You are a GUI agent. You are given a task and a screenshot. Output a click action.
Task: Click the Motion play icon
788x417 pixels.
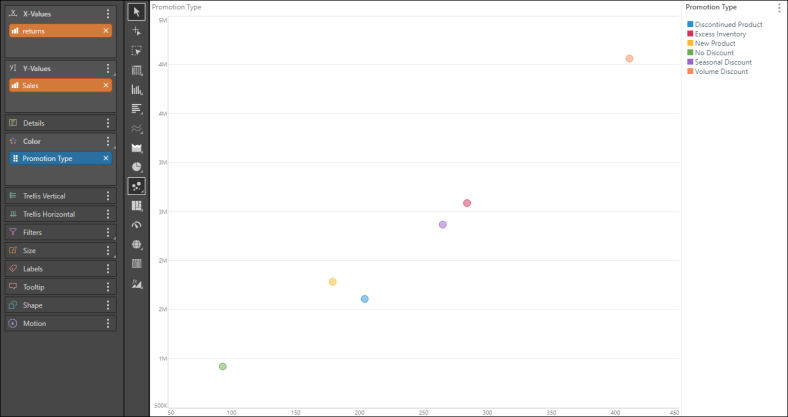[x=14, y=324]
